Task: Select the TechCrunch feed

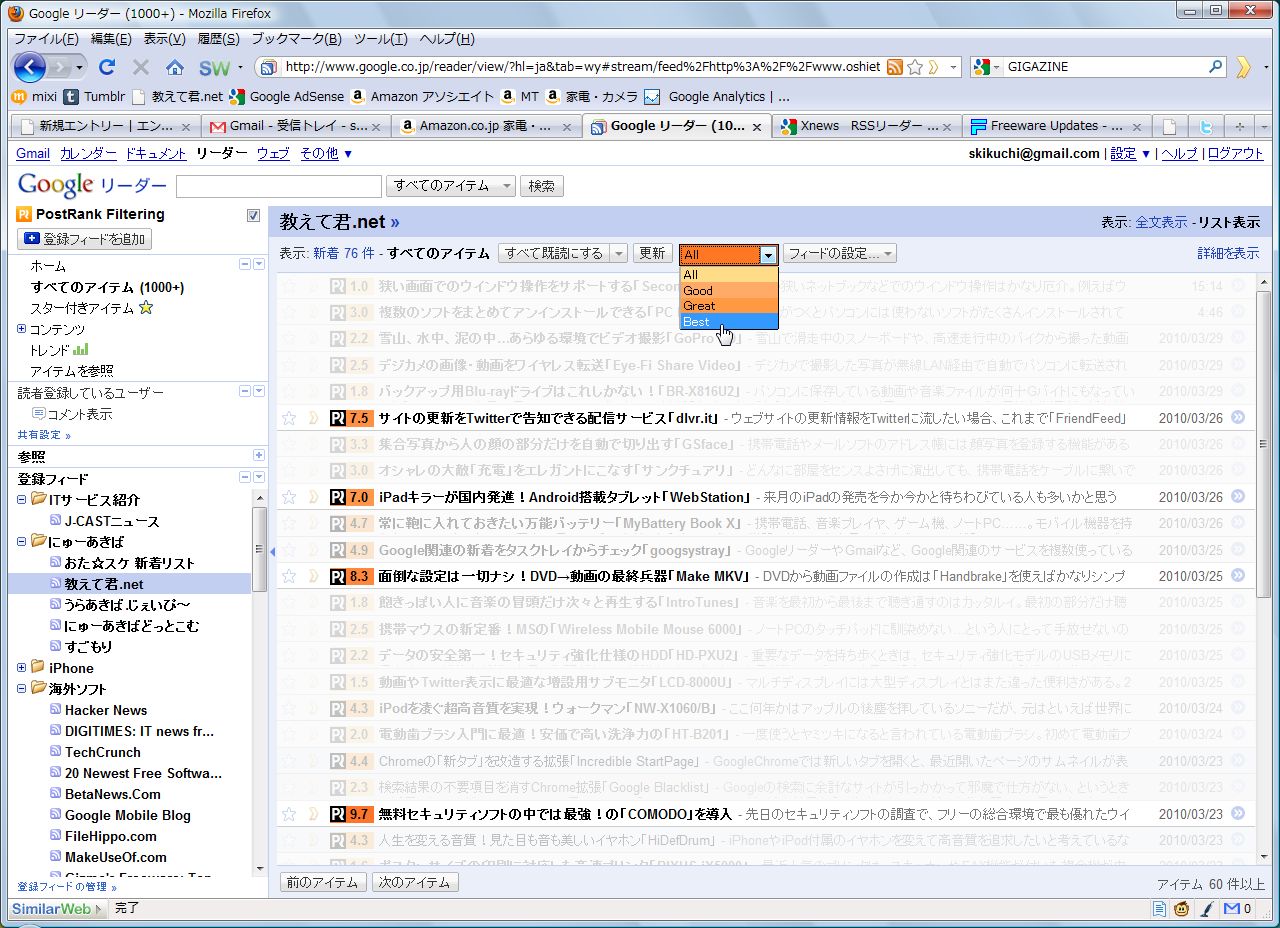Action: (102, 752)
